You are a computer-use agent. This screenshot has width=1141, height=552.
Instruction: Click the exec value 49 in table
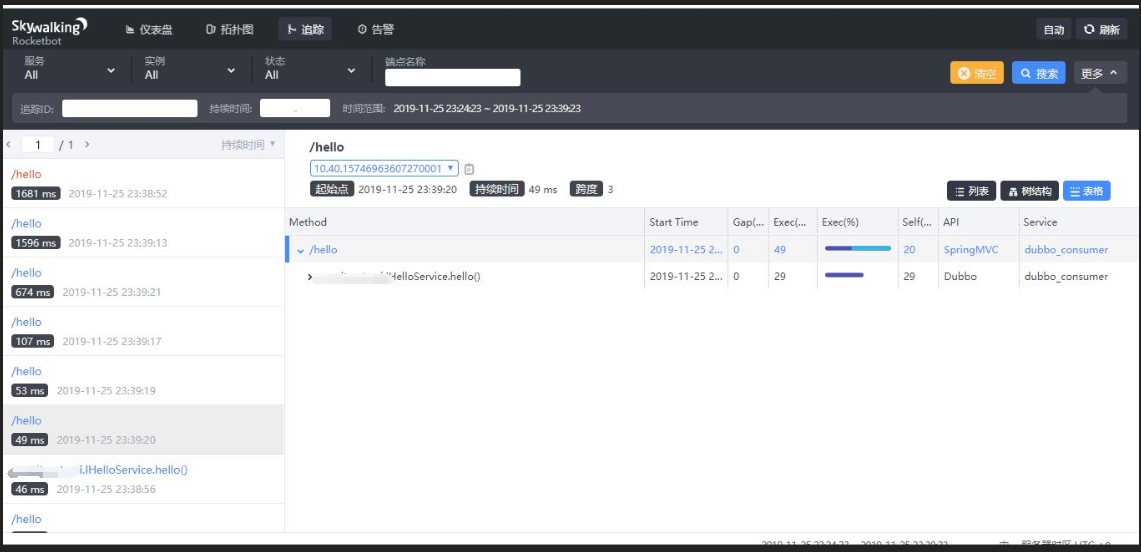click(779, 249)
